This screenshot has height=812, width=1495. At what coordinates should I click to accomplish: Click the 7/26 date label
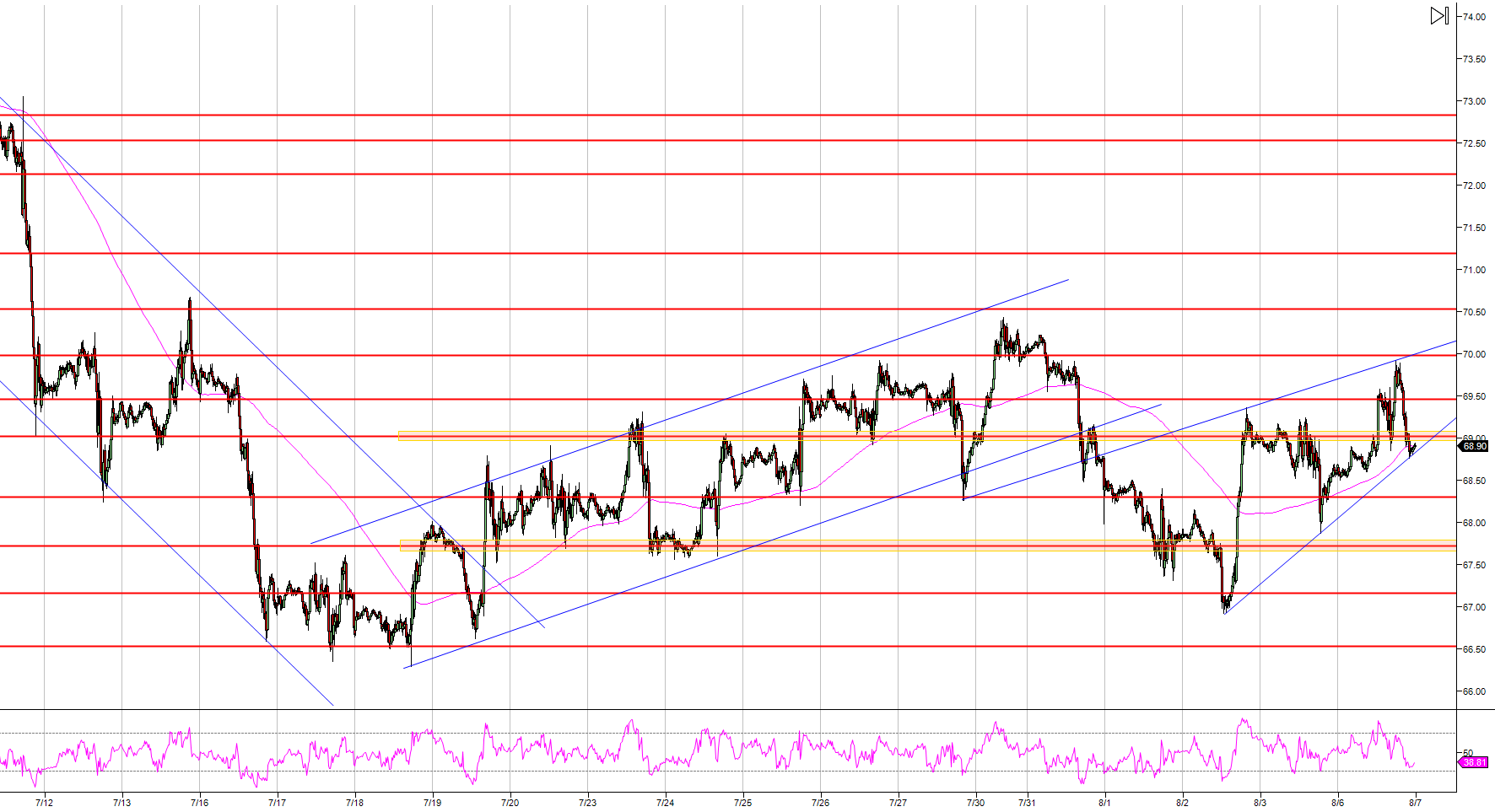[820, 803]
